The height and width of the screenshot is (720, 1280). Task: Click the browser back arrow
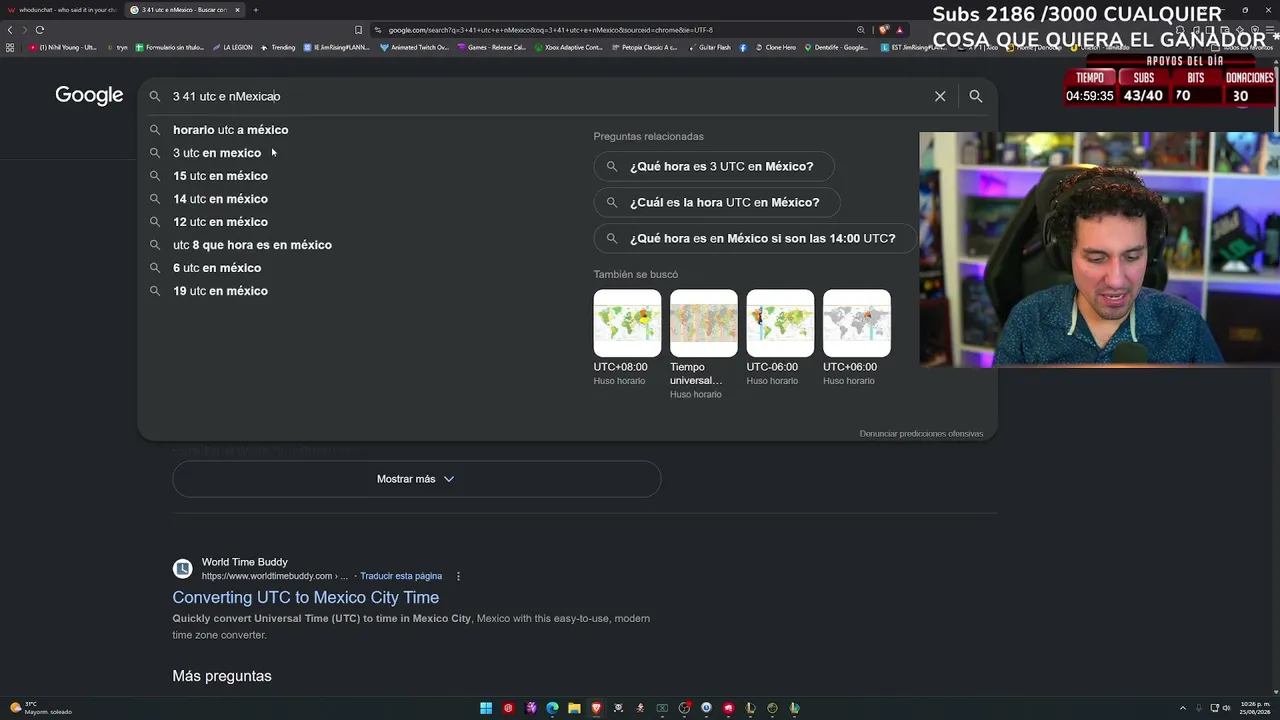pyautogui.click(x=10, y=30)
